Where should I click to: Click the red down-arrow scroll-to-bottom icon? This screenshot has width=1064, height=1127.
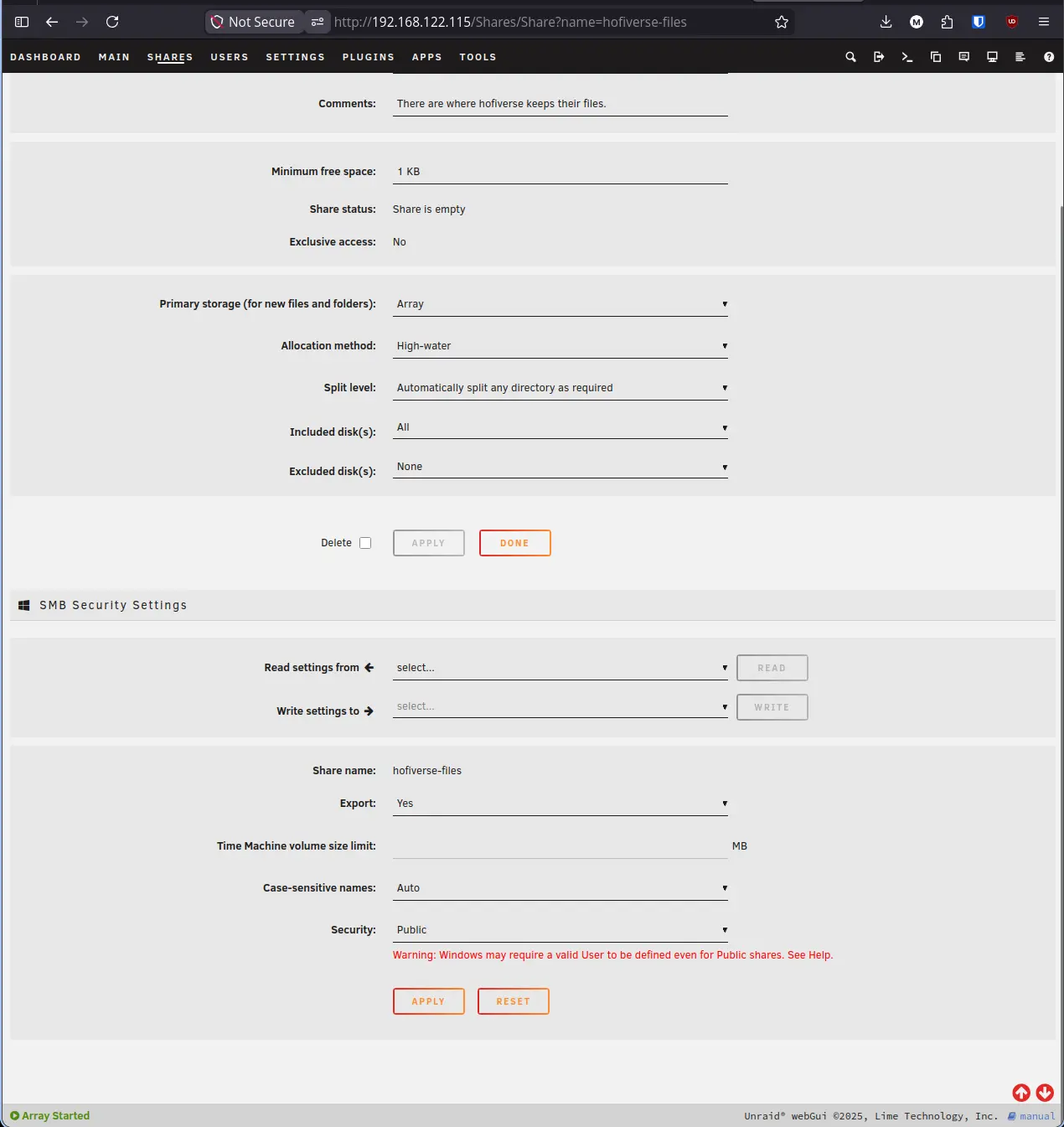pos(1045,1093)
